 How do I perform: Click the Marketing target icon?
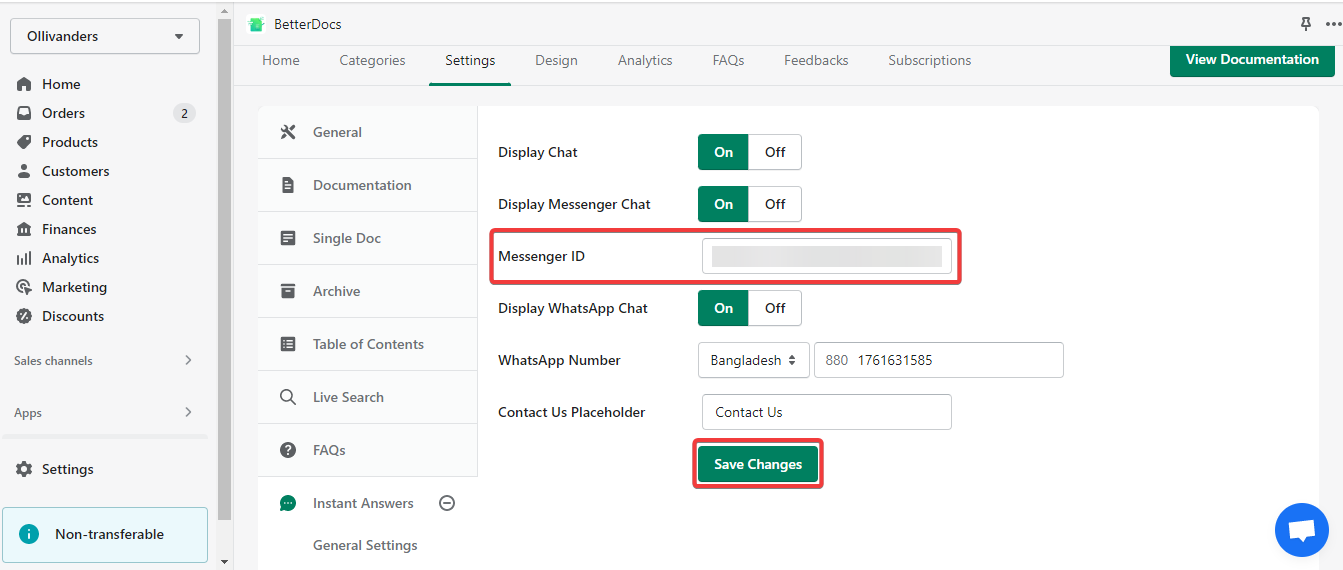(24, 287)
